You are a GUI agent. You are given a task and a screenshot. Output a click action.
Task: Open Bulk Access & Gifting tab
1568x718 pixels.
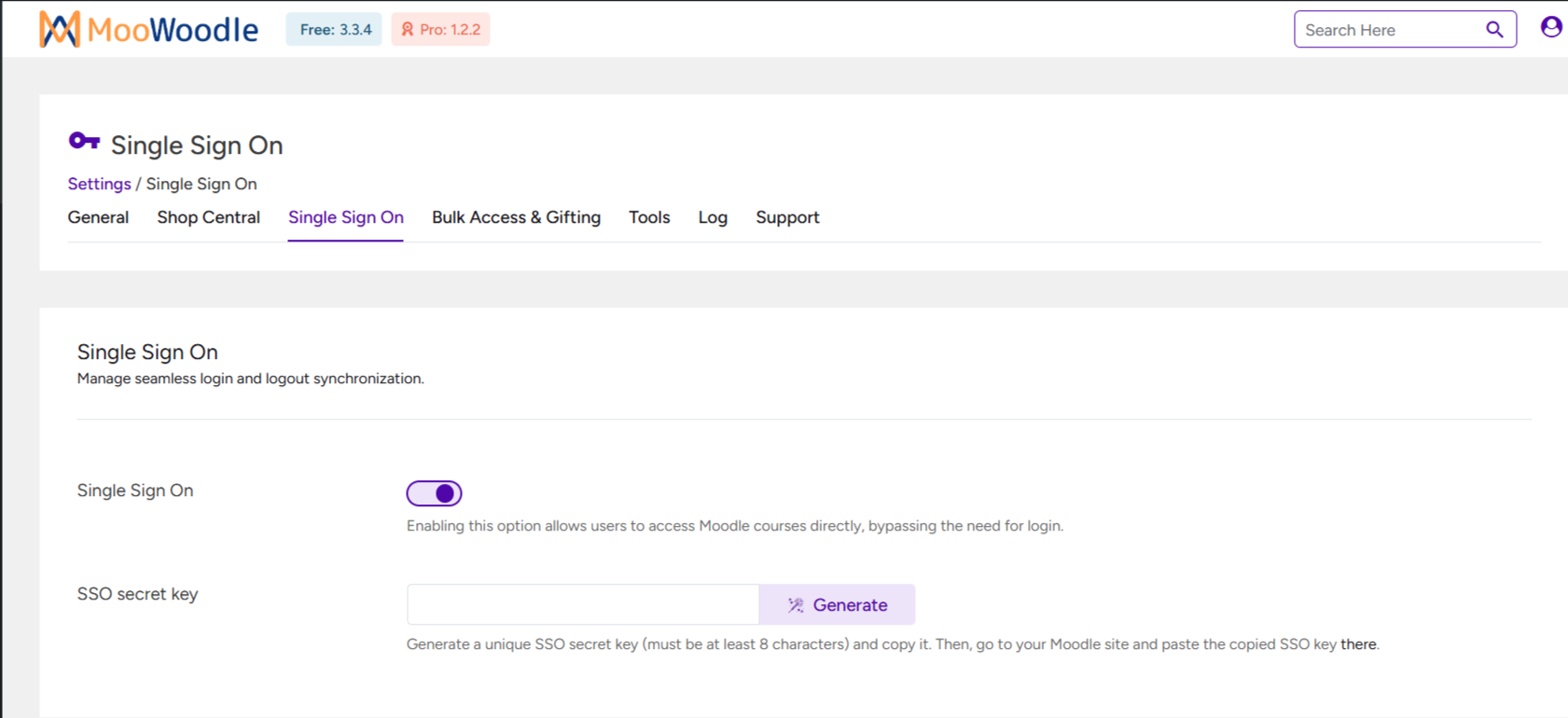pyautogui.click(x=516, y=217)
